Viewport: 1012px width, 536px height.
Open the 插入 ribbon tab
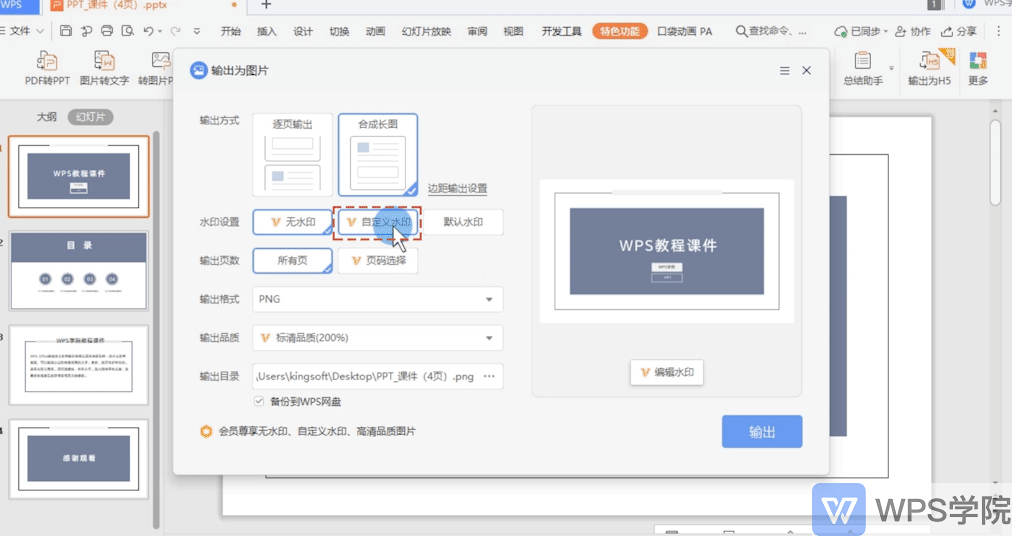click(267, 31)
